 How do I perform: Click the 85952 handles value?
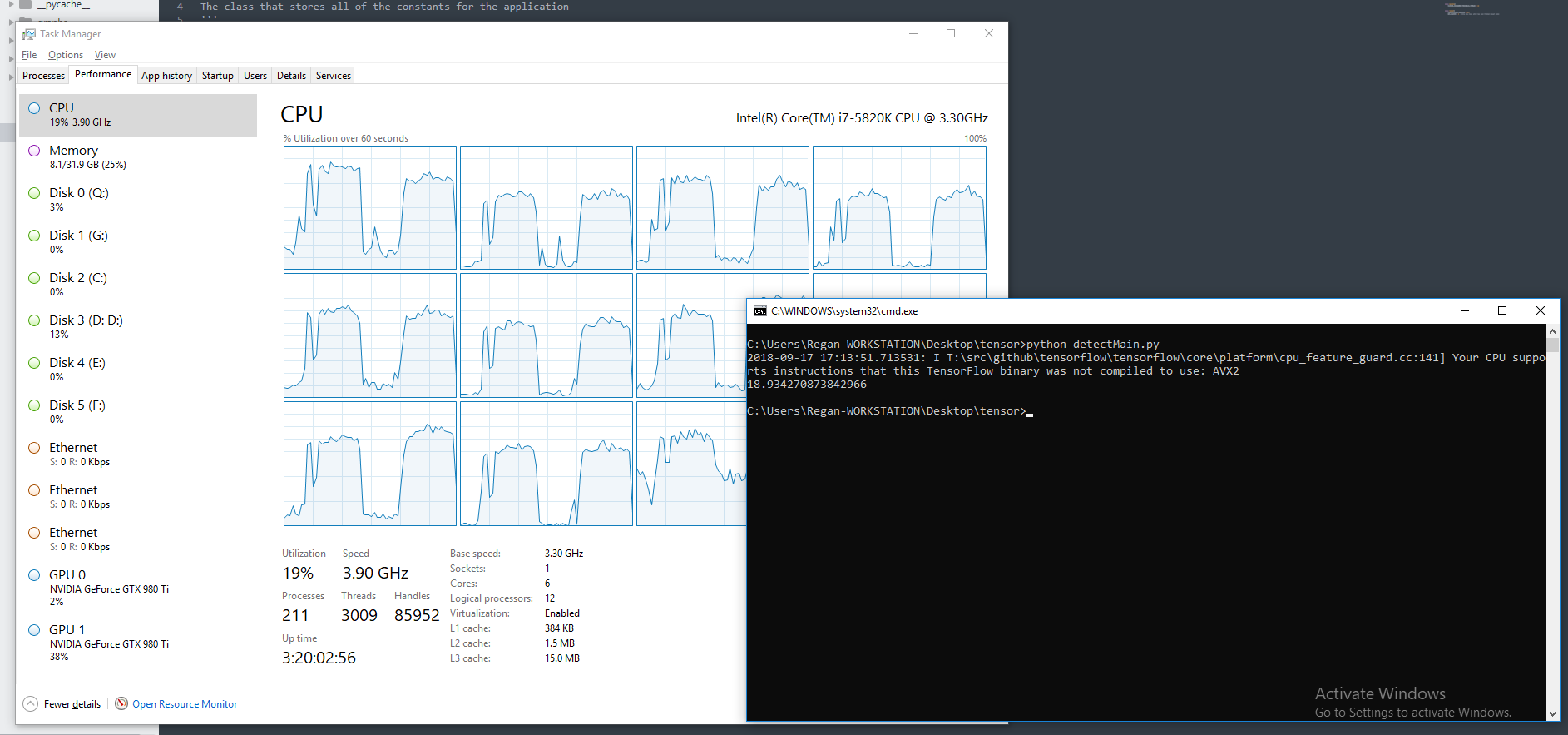tap(417, 615)
